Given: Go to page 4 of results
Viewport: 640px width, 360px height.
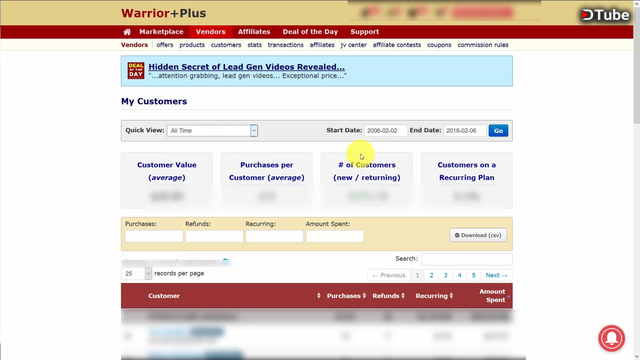Looking at the screenshot, I should pos(460,275).
